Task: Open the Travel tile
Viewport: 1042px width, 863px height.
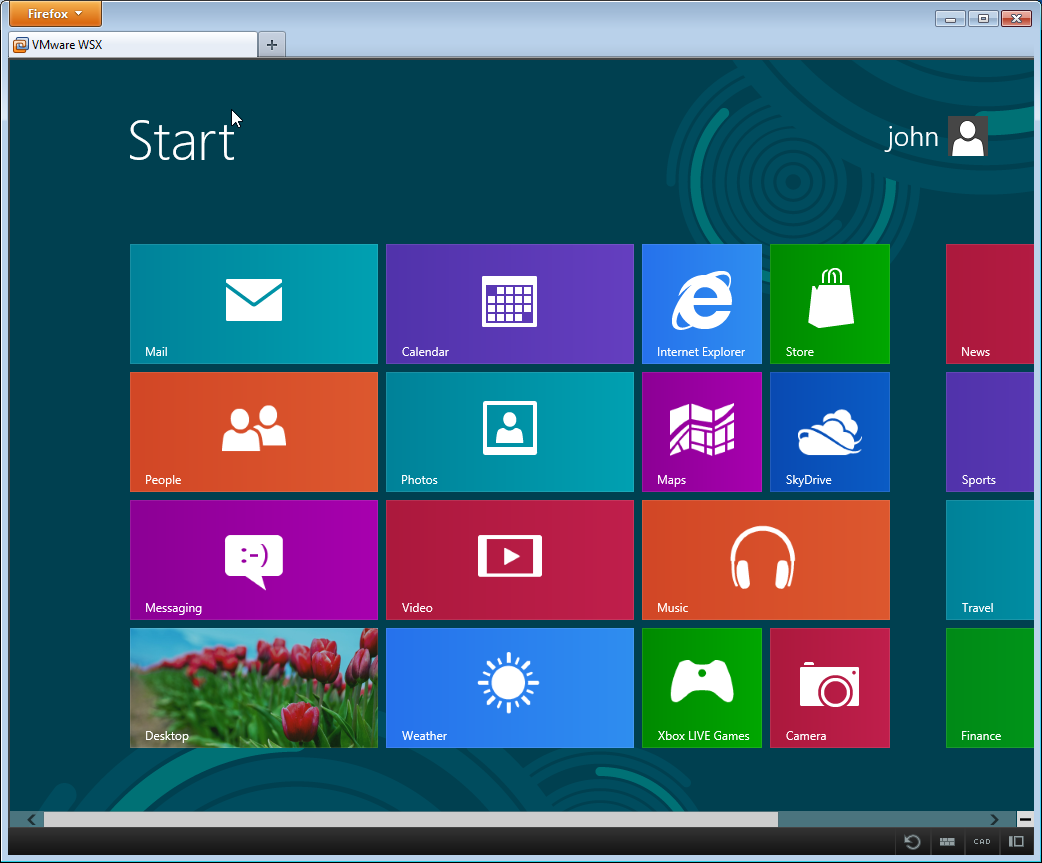Action: pyautogui.click(x=990, y=560)
